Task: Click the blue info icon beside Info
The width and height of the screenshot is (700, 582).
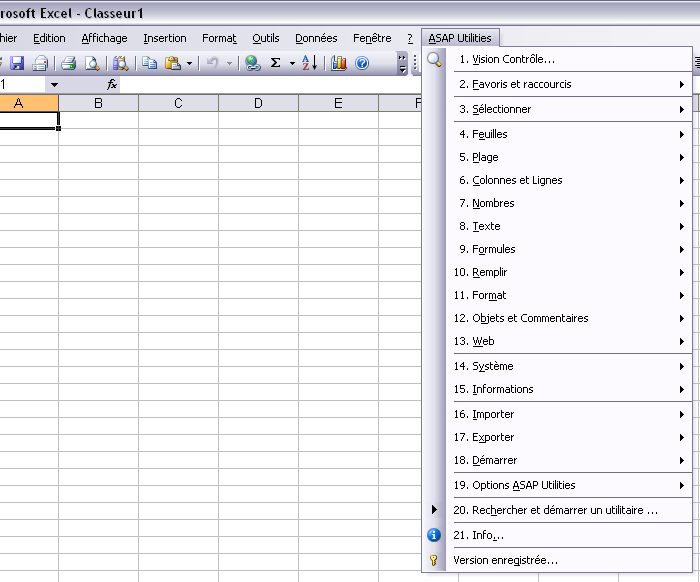Action: pos(434,535)
